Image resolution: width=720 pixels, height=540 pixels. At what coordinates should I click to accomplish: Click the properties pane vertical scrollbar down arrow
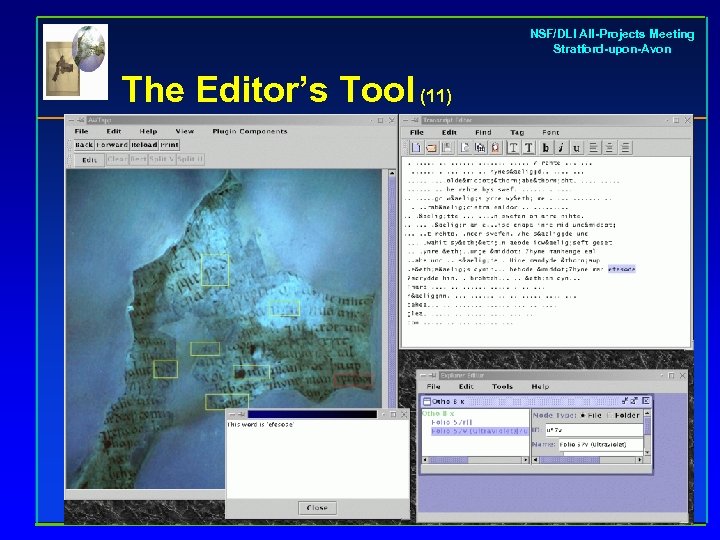click(x=647, y=452)
